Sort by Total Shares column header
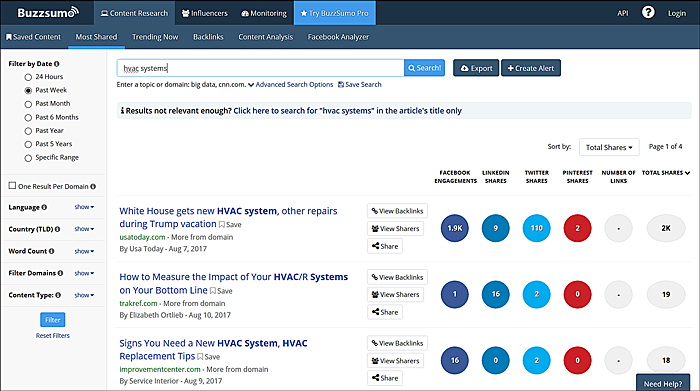 (x=666, y=173)
